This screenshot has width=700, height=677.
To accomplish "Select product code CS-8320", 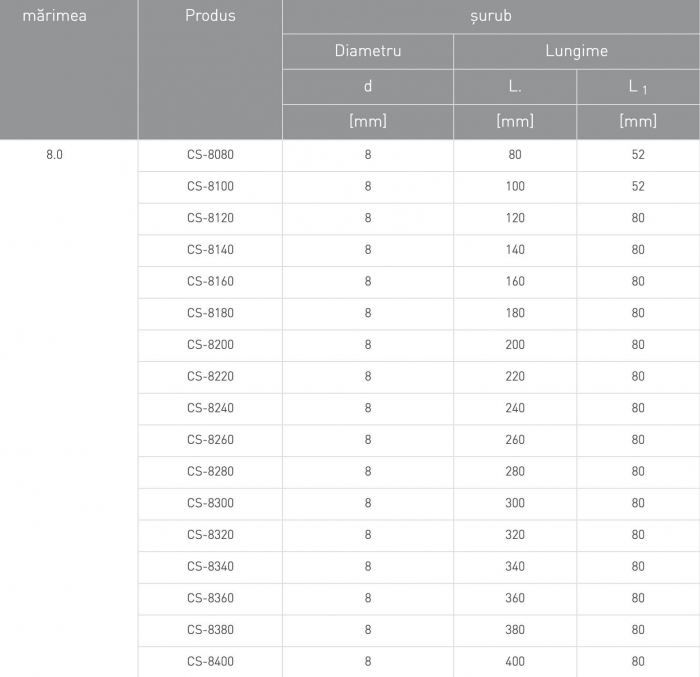I will point(210,535).
